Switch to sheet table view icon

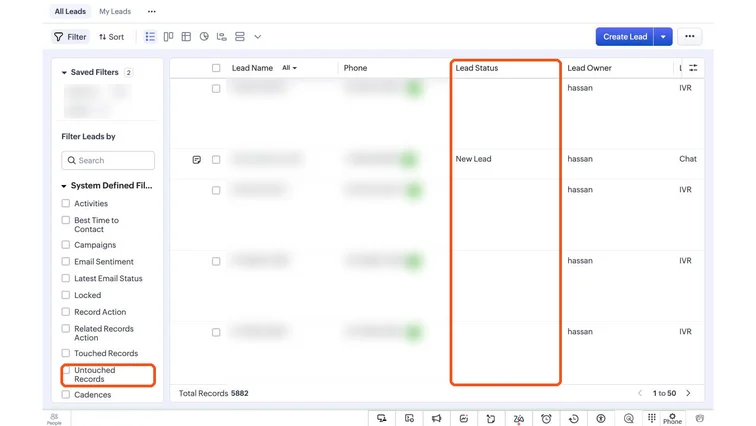click(186, 37)
